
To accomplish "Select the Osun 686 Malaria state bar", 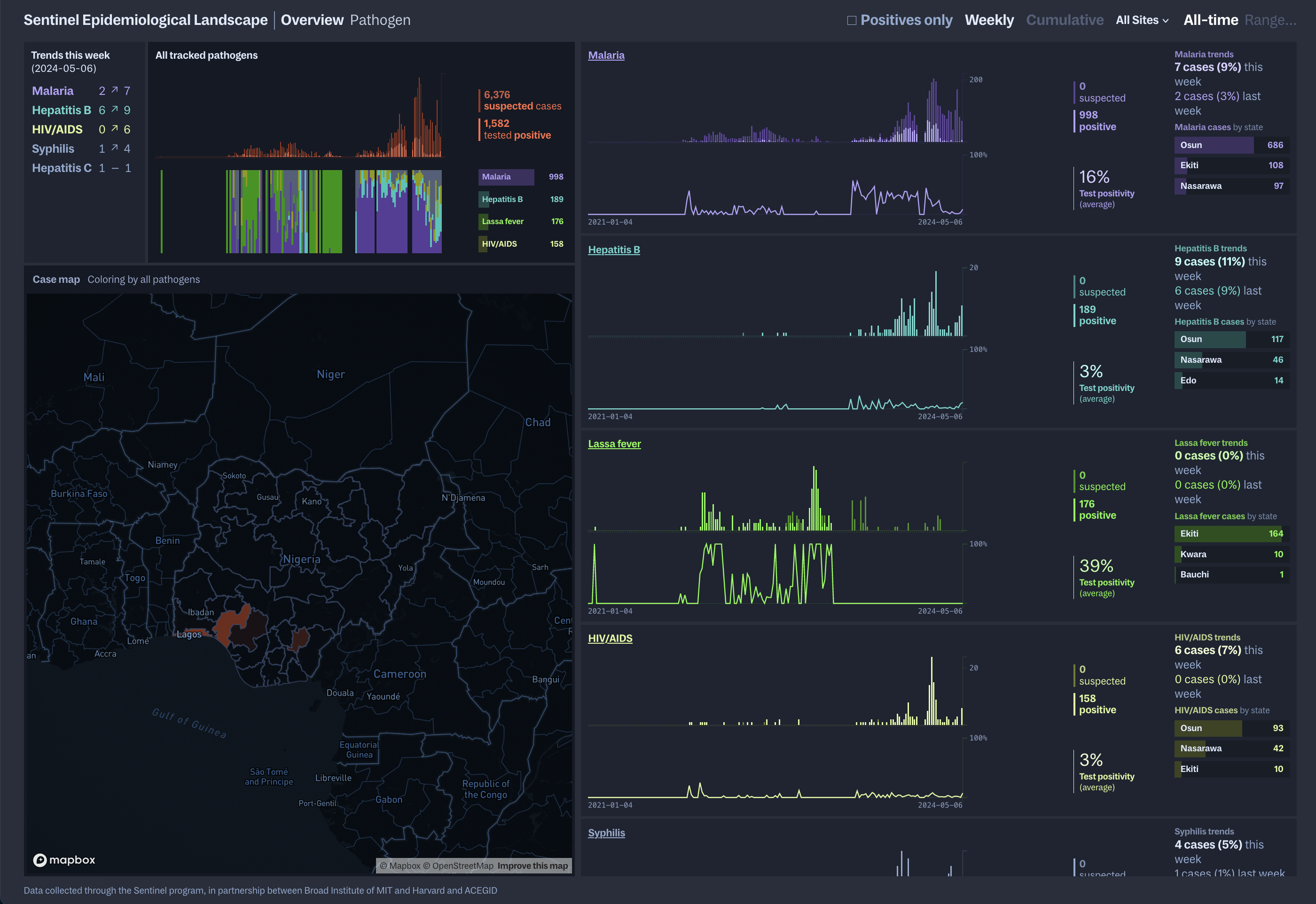I will [x=1231, y=145].
